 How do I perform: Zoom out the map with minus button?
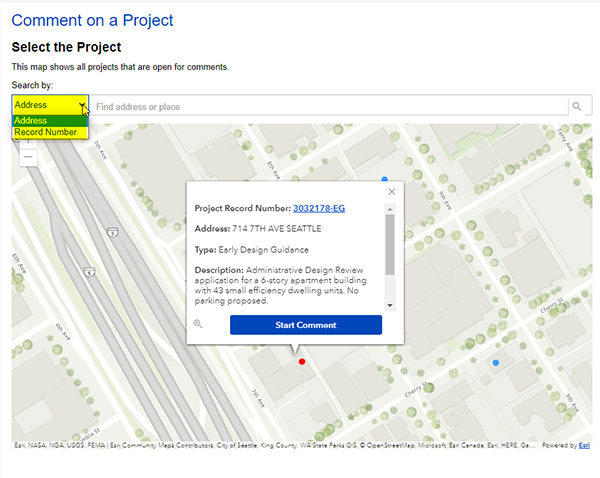[28, 157]
